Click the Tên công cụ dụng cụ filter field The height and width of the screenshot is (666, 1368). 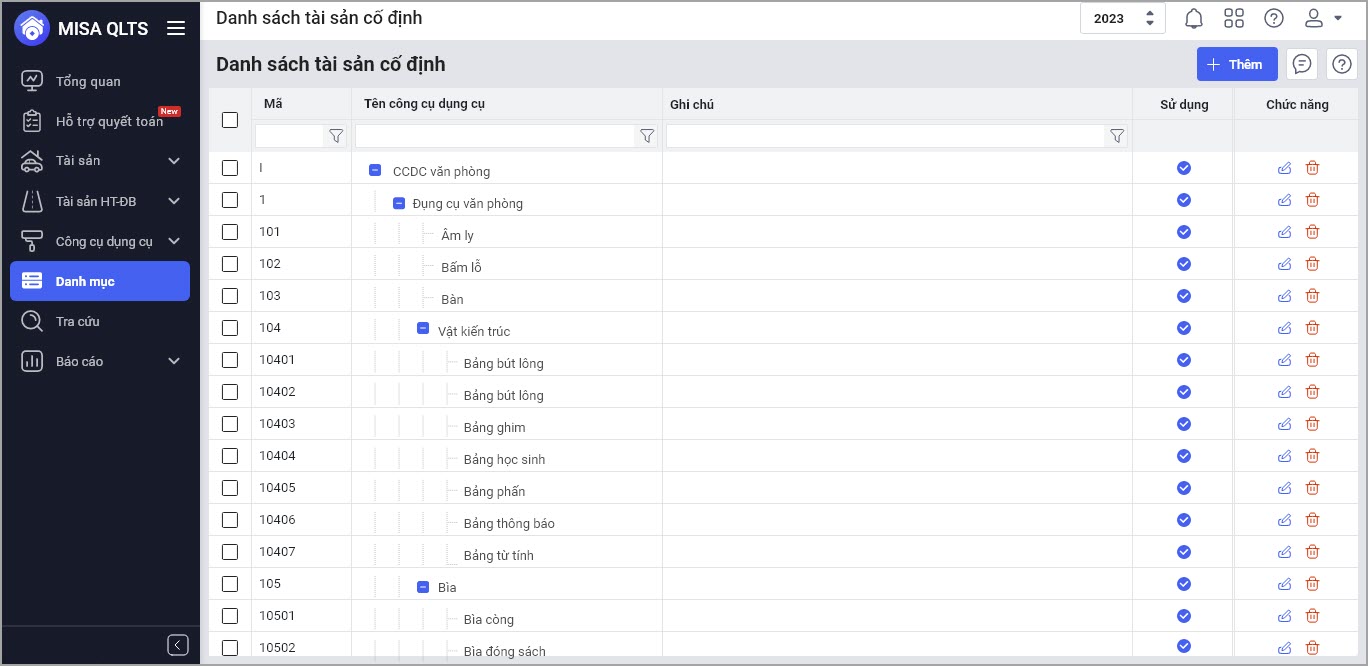coord(495,136)
